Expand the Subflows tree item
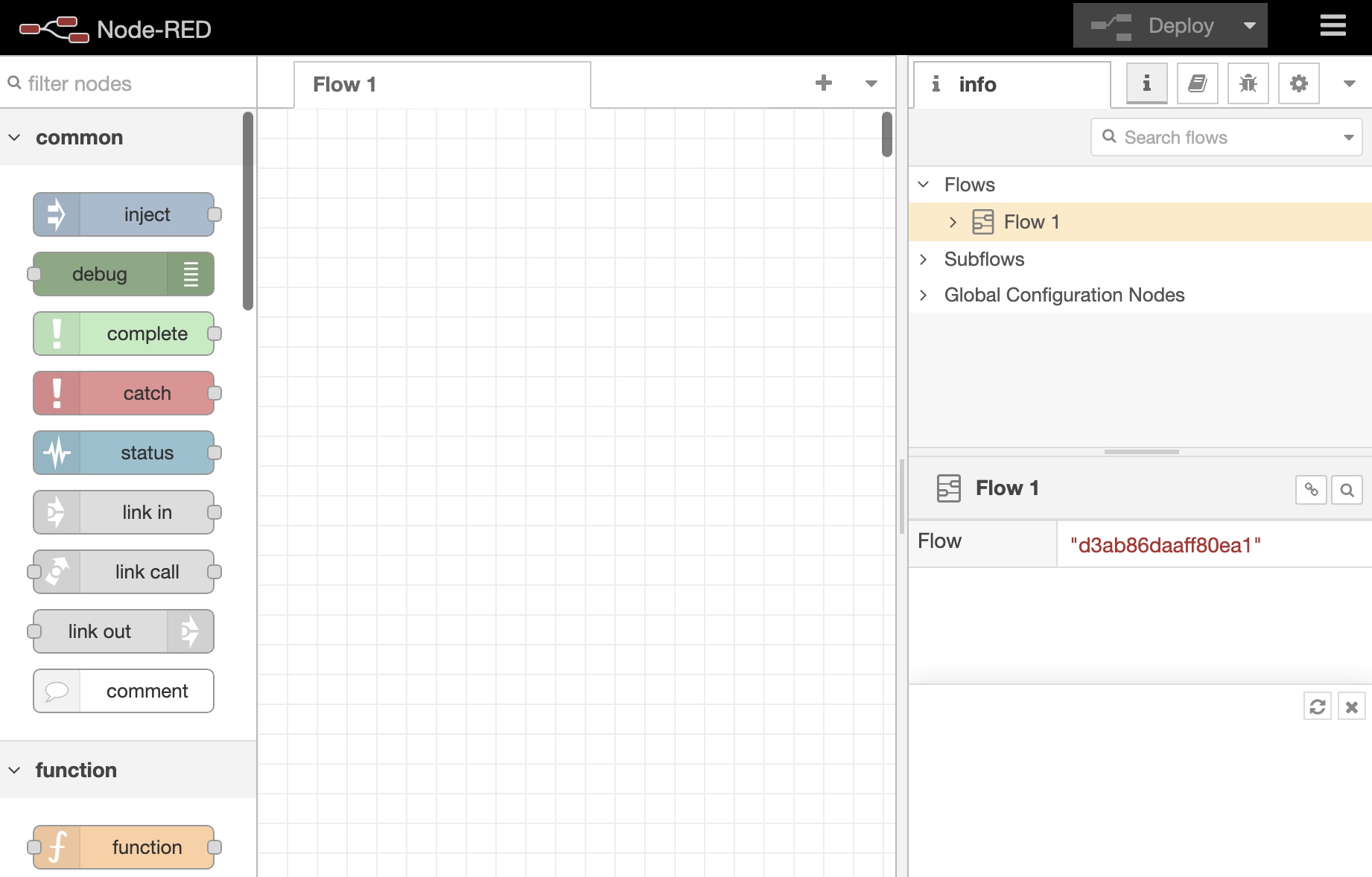 pos(924,259)
